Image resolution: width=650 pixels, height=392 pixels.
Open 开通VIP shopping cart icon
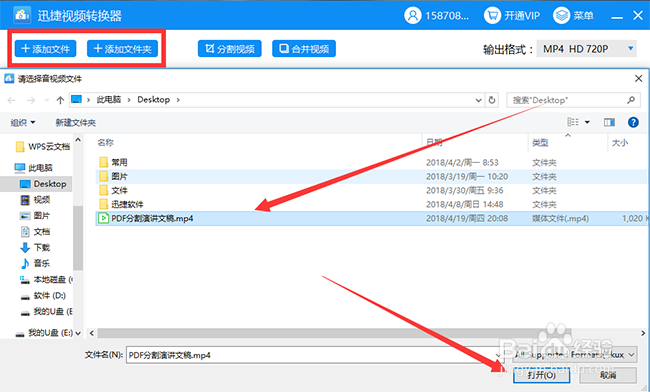(x=492, y=16)
